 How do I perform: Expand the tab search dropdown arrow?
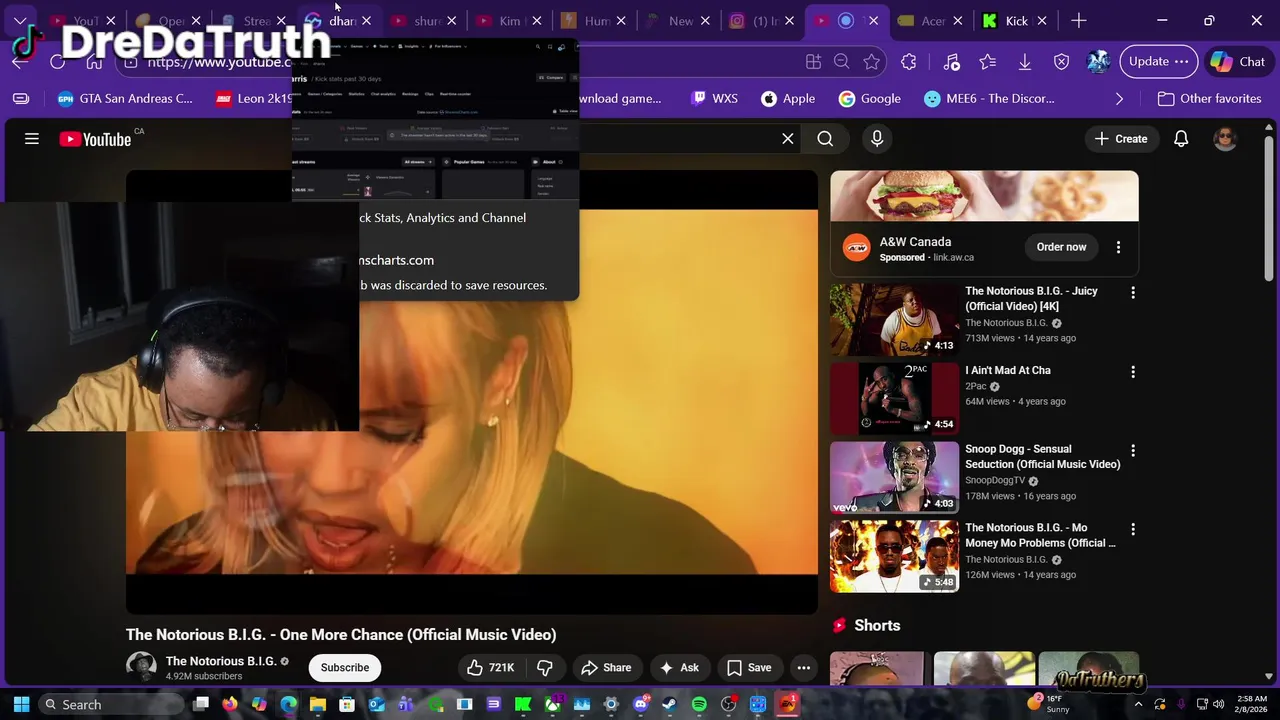click(20, 20)
